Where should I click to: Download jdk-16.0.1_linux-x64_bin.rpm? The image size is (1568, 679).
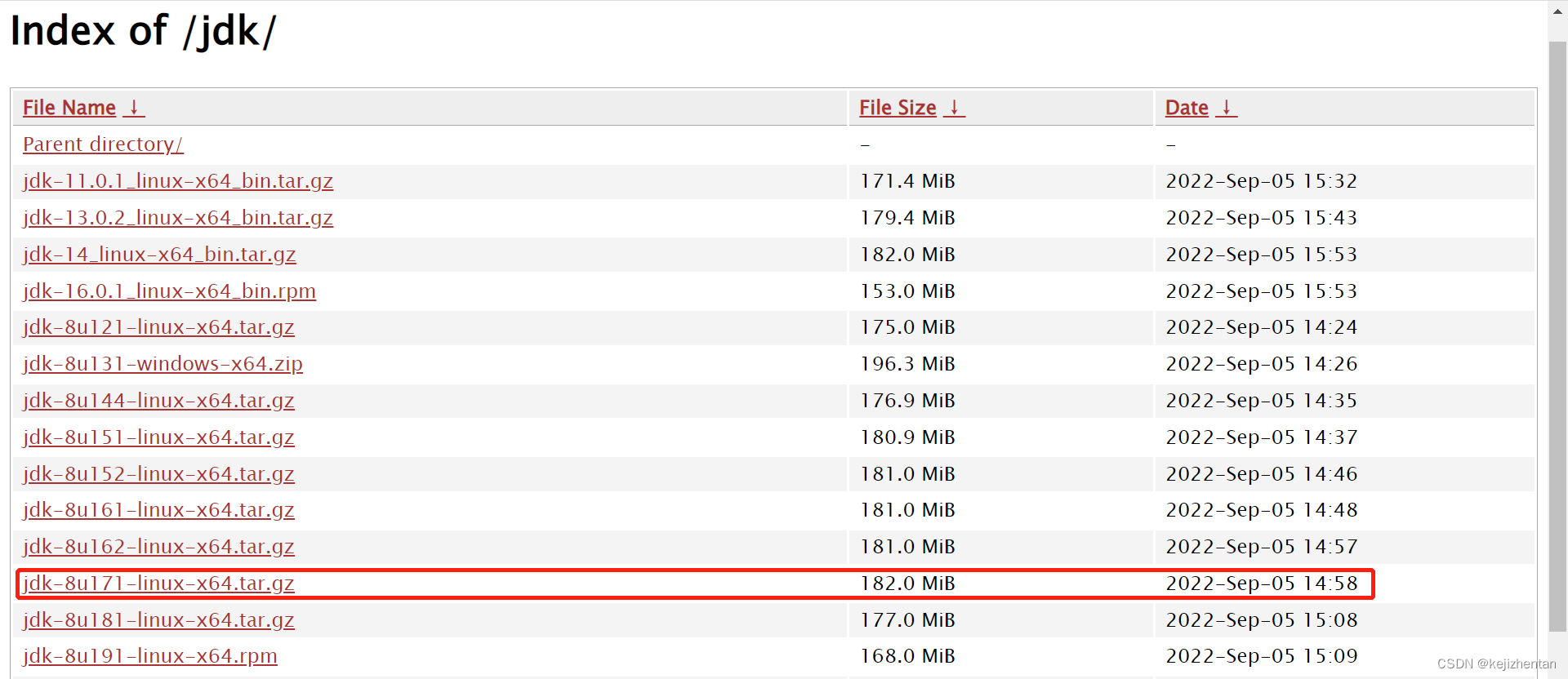[169, 291]
